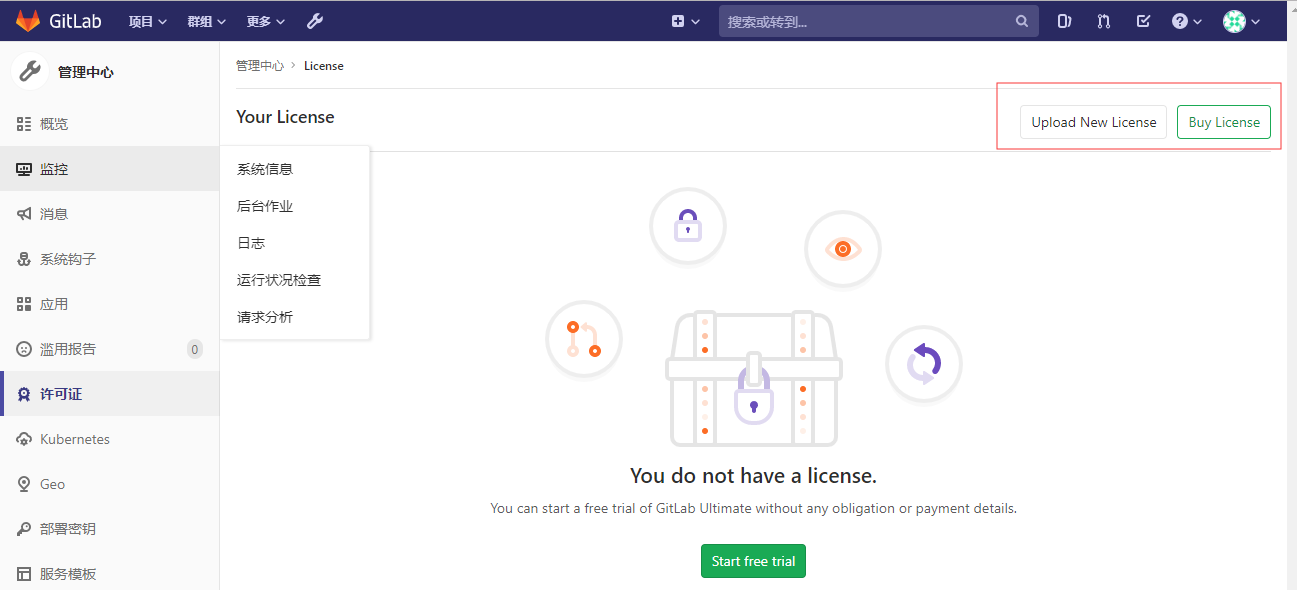Select the 部署密钥 deploy keys icon
The image size is (1297, 590).
[24, 528]
